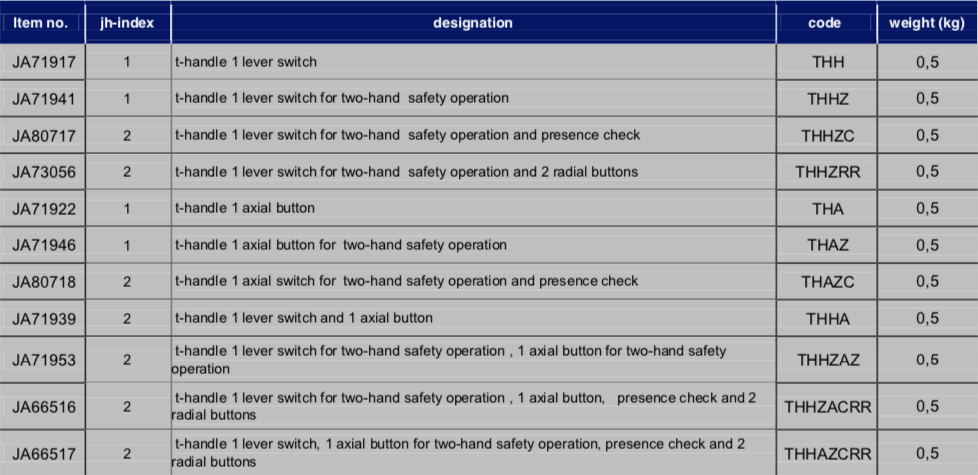
Task: Select item number JA80717 cell
Action: pyautogui.click(x=42, y=135)
